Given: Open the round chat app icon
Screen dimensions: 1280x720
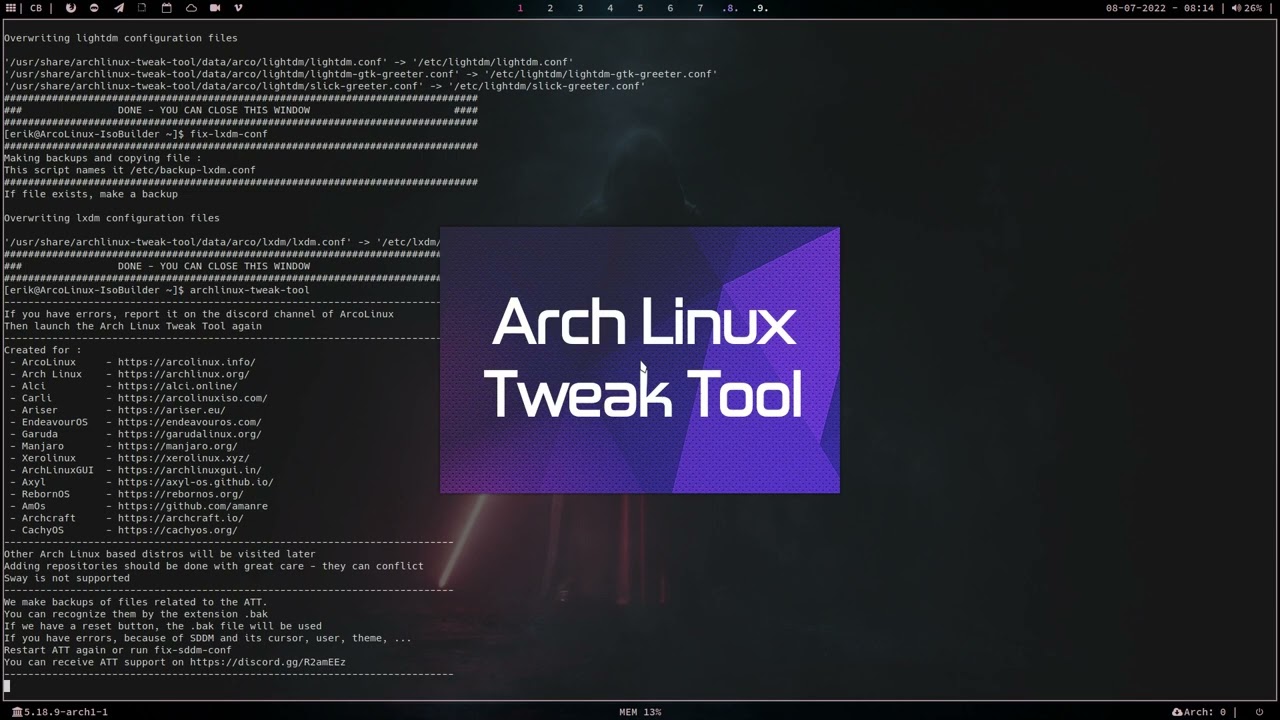Looking at the screenshot, I should [x=94, y=8].
